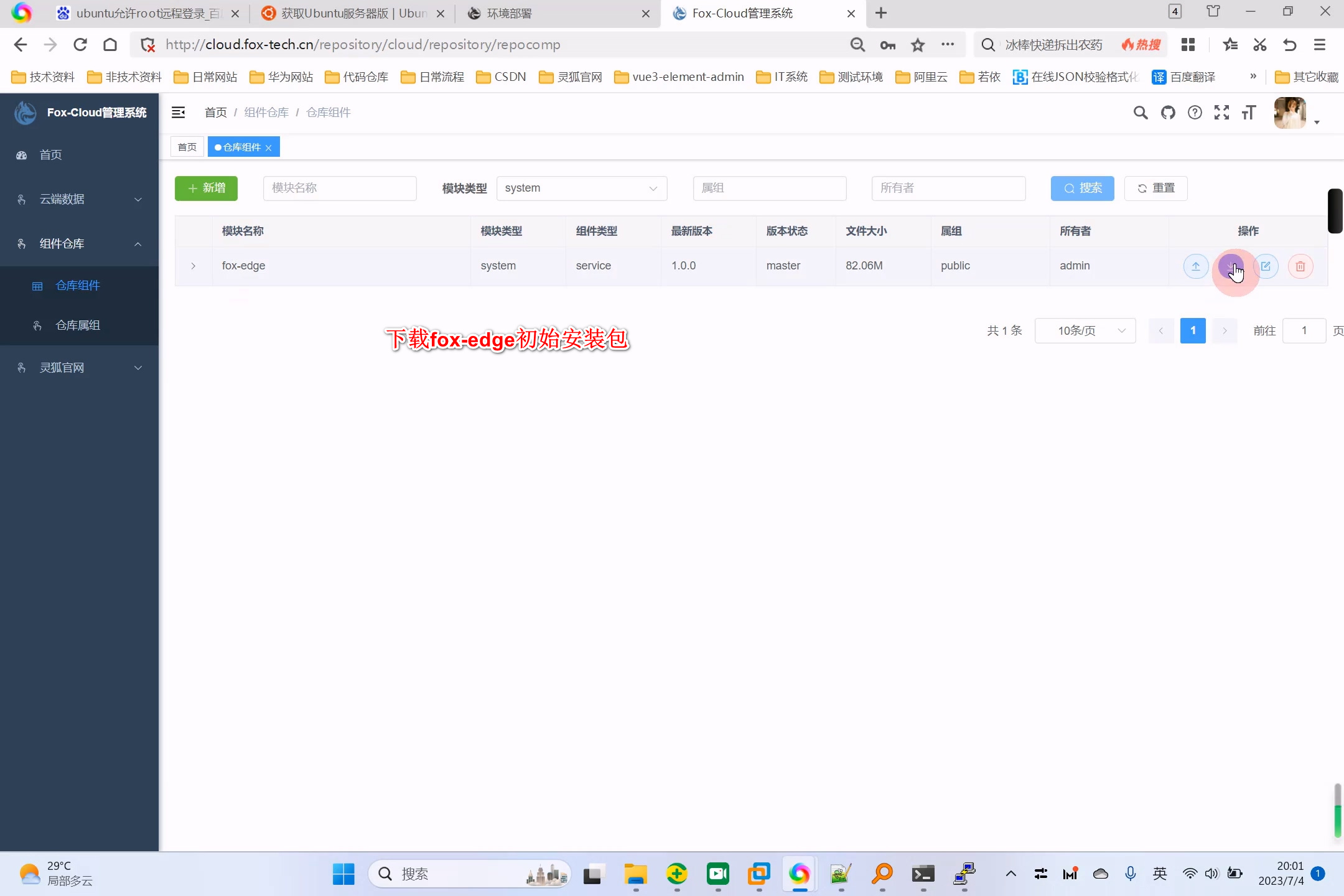The width and height of the screenshot is (1344, 896).
Task: Expand the fox-edge table row
Action: tap(194, 266)
